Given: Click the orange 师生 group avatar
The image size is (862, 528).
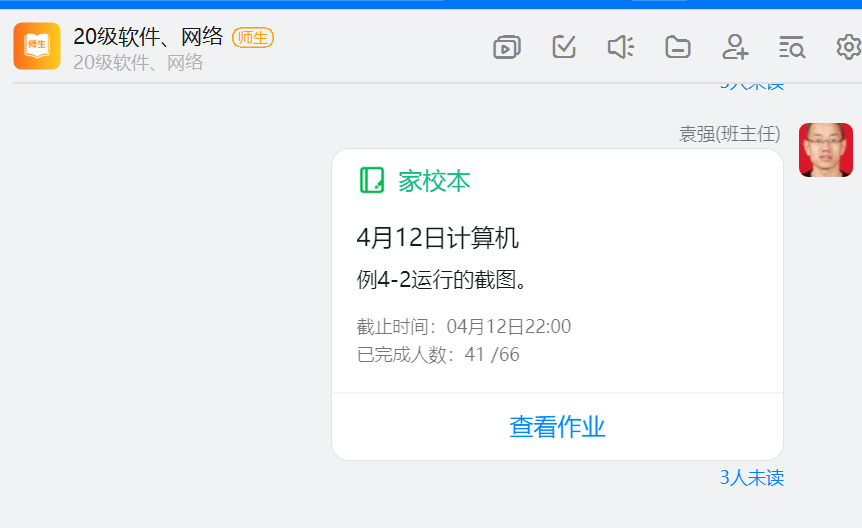Looking at the screenshot, I should (x=37, y=46).
